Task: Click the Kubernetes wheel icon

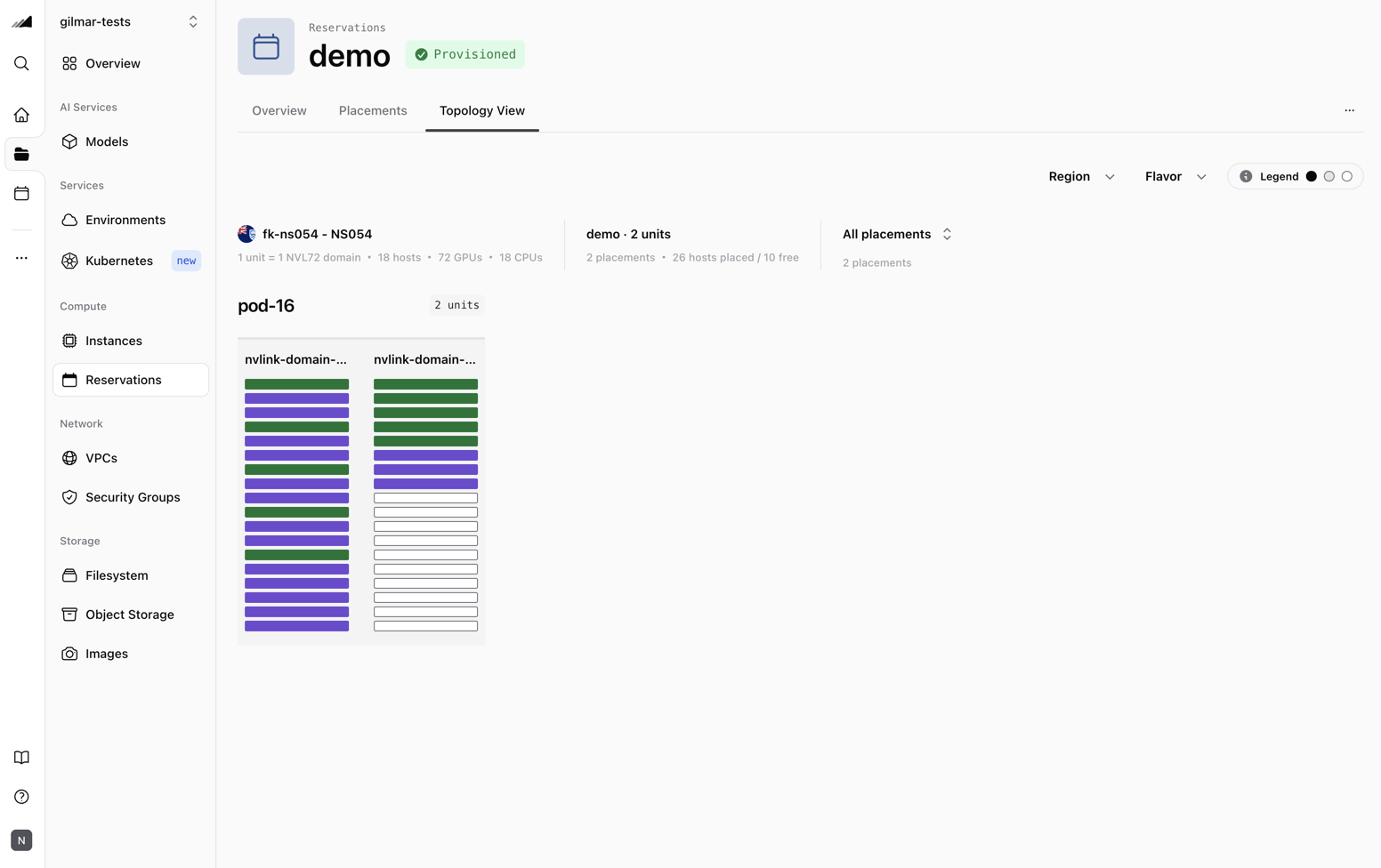Action: click(69, 261)
